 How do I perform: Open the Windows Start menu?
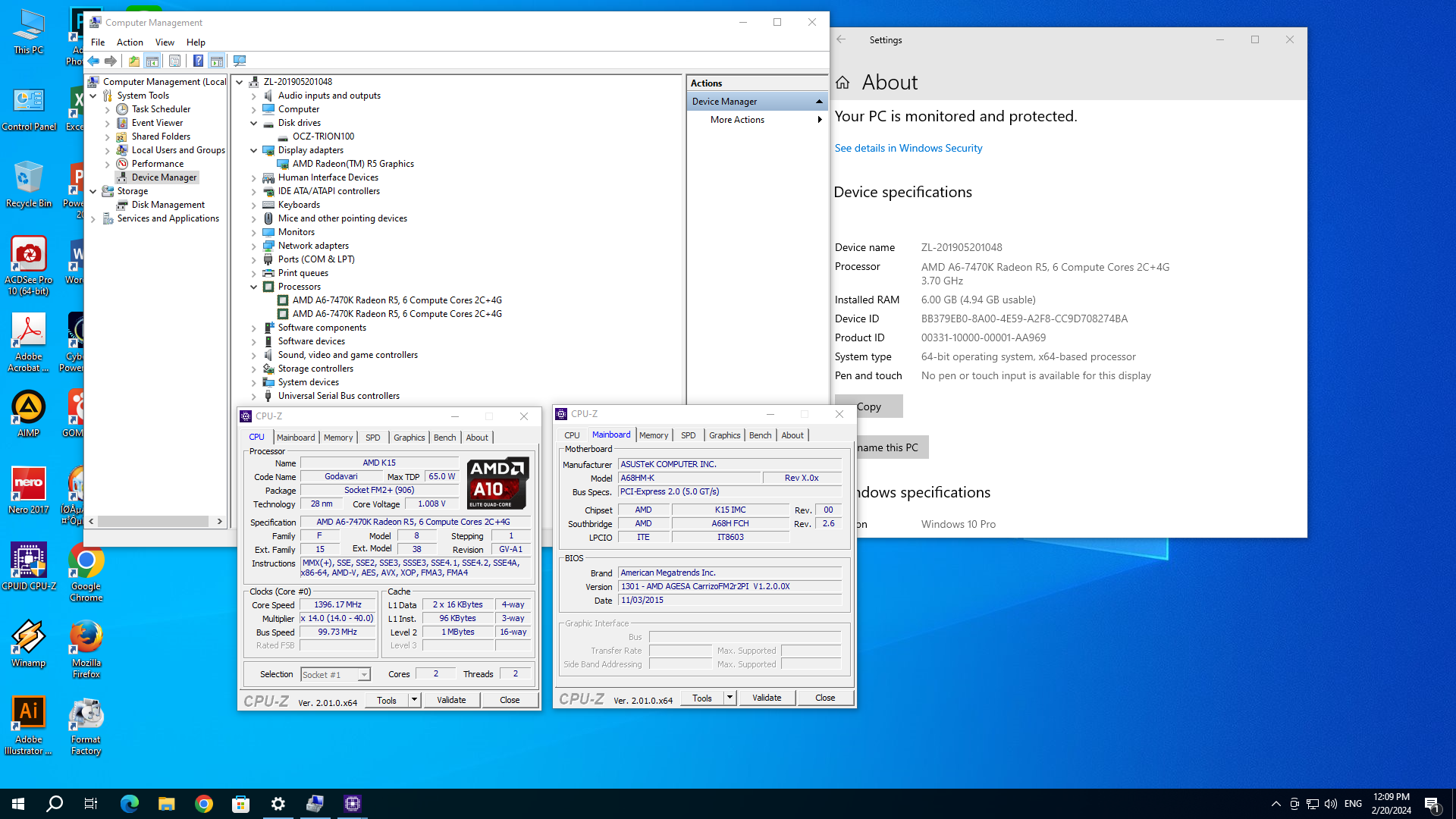coord(18,804)
